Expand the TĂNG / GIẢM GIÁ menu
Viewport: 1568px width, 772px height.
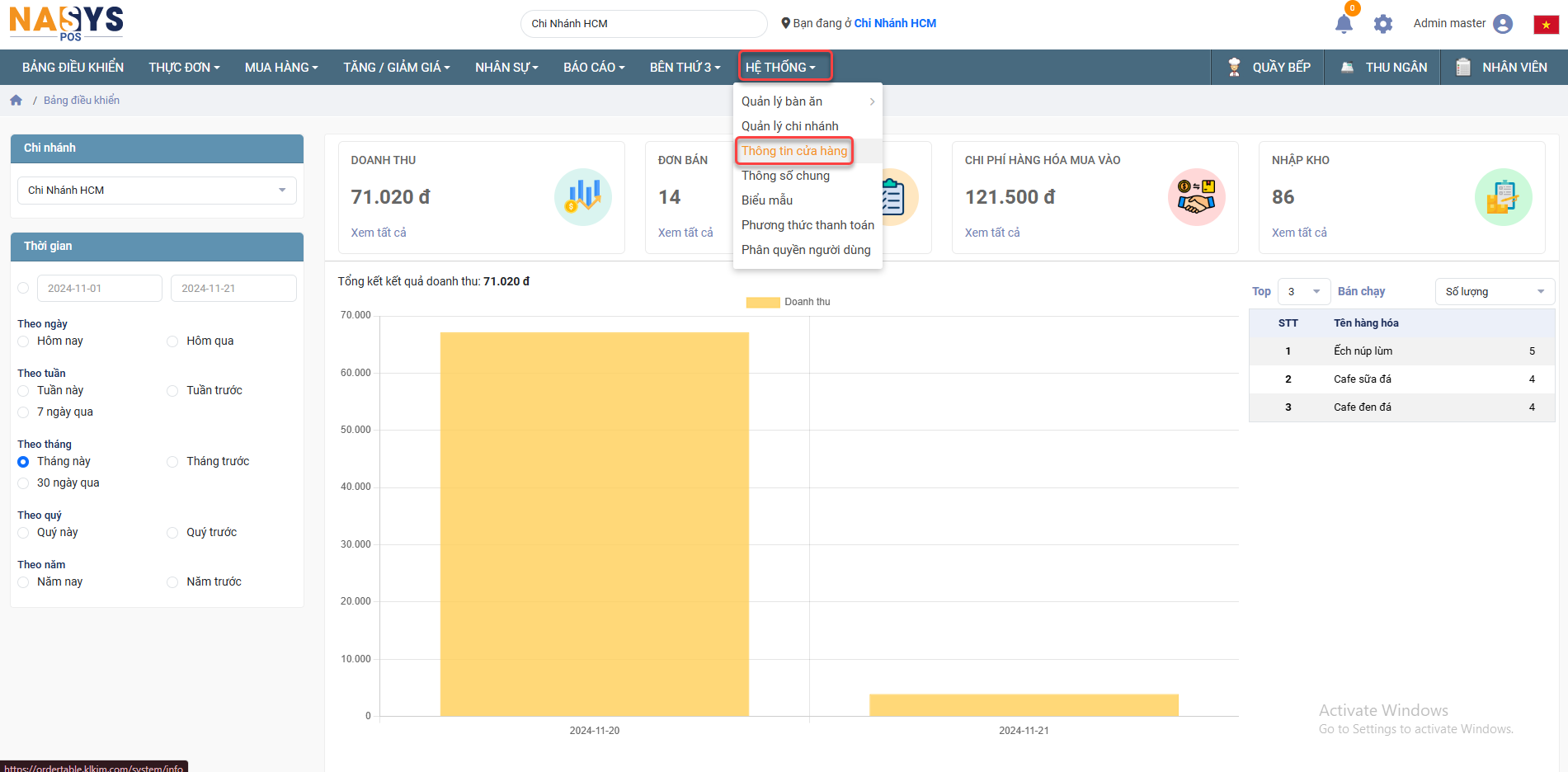pyautogui.click(x=397, y=68)
